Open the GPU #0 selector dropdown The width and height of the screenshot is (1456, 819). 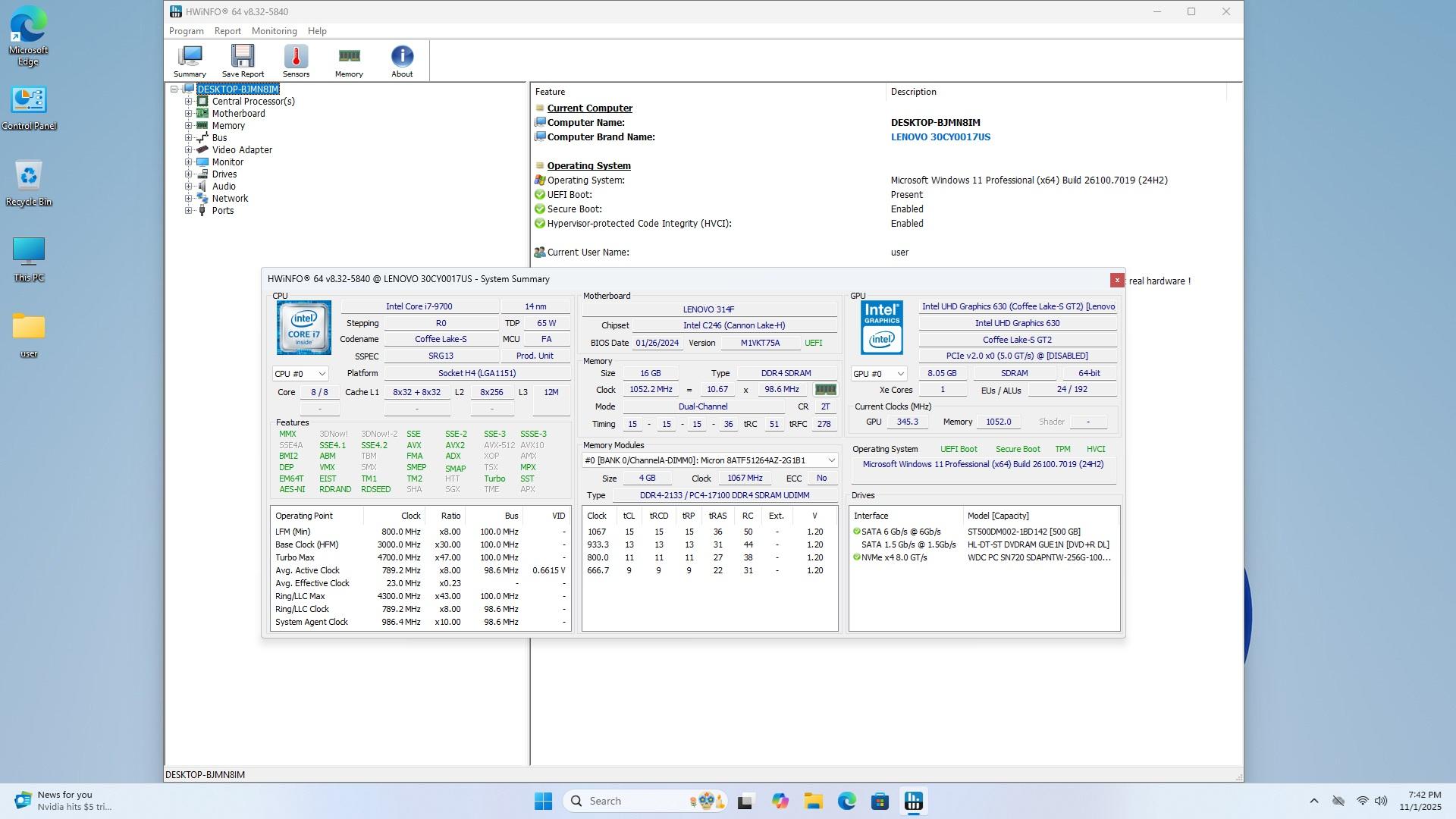tap(878, 374)
